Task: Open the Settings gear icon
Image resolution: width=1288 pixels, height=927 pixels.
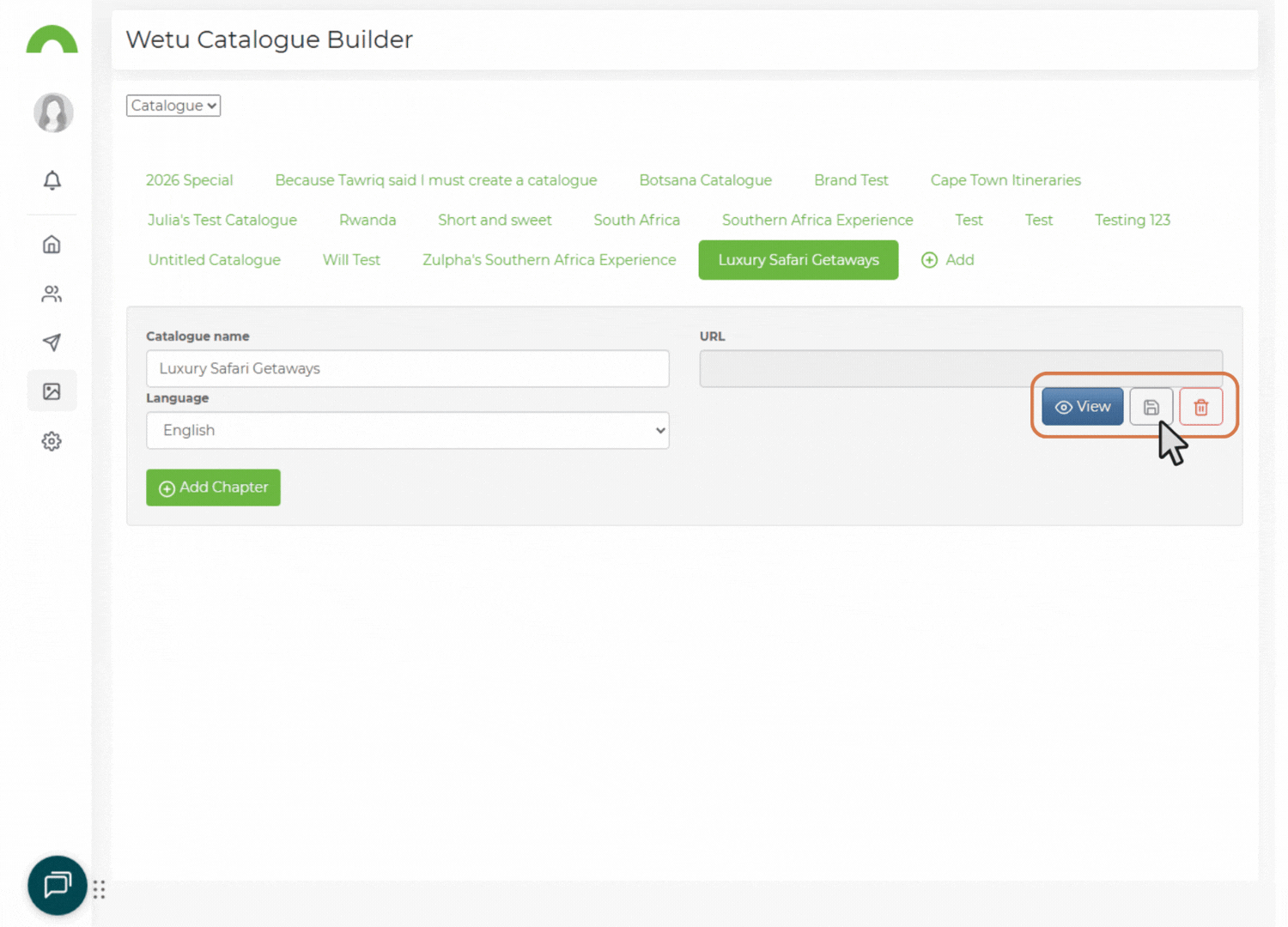Action: (52, 440)
